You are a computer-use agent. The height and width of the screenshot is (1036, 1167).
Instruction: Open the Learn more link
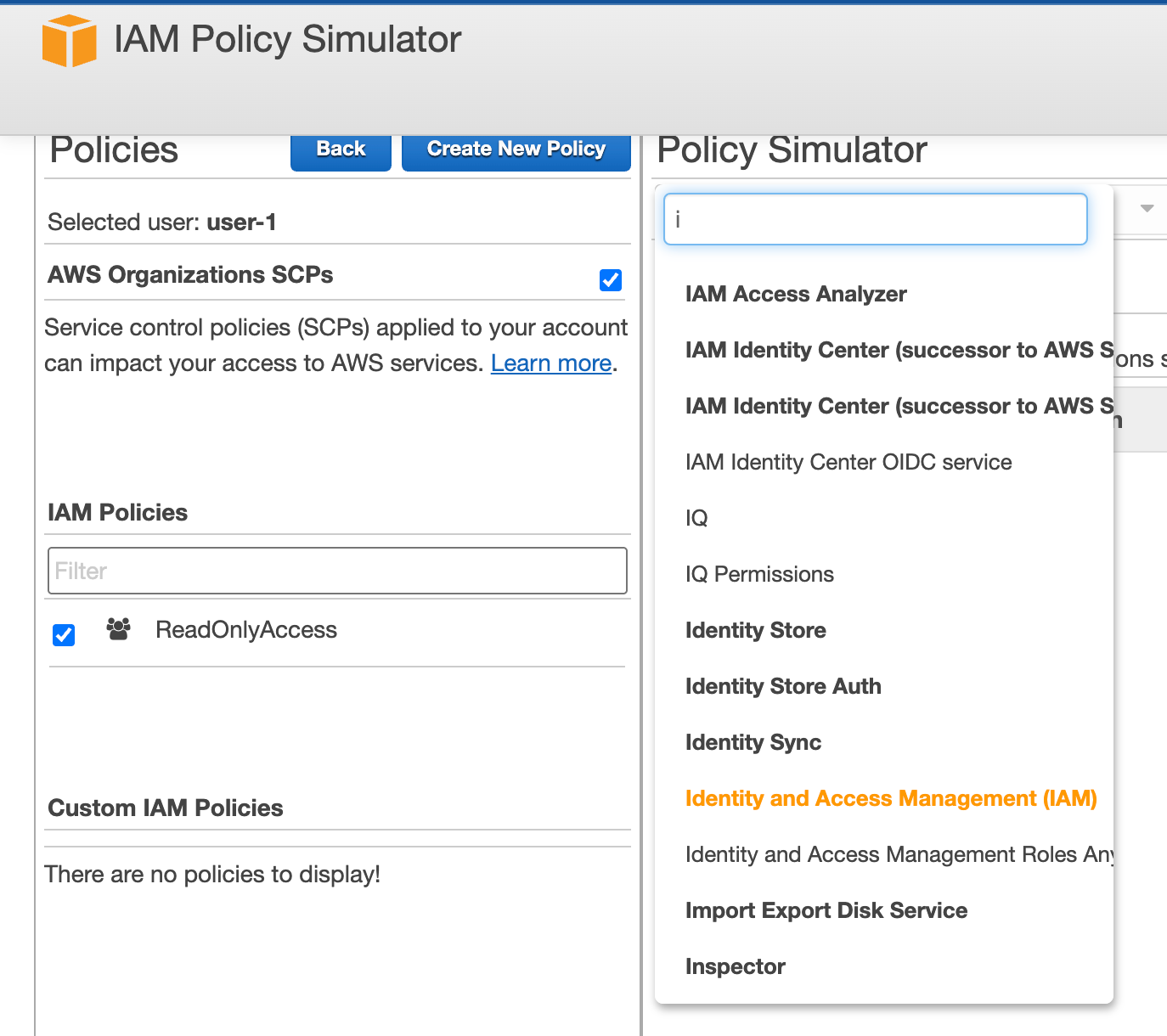tap(551, 363)
